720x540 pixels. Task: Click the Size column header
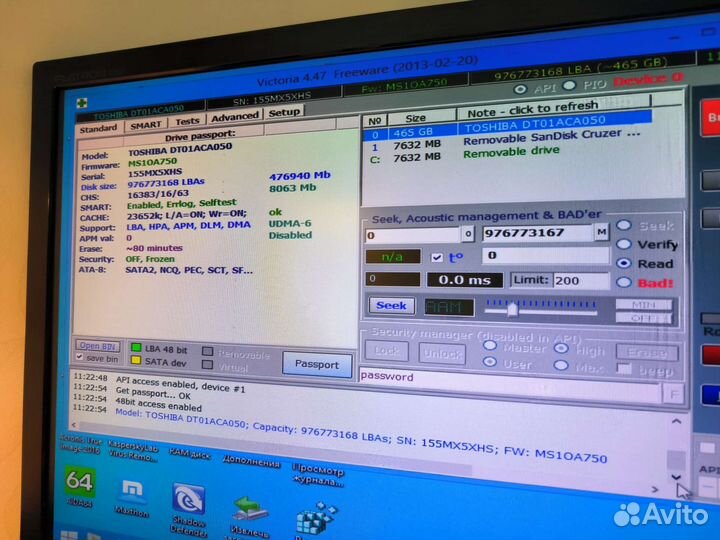(423, 118)
